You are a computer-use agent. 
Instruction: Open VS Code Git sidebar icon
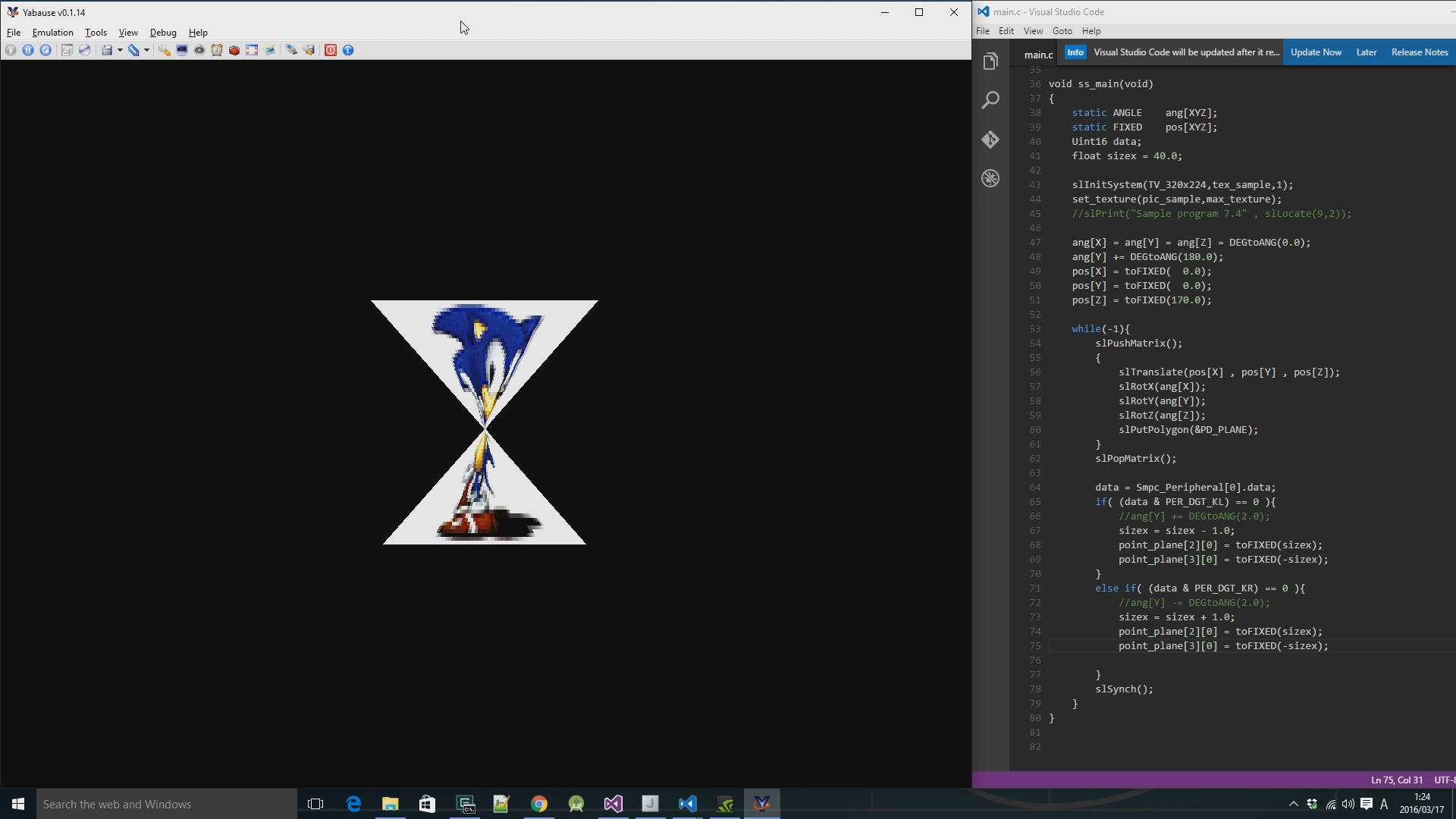pos(990,140)
